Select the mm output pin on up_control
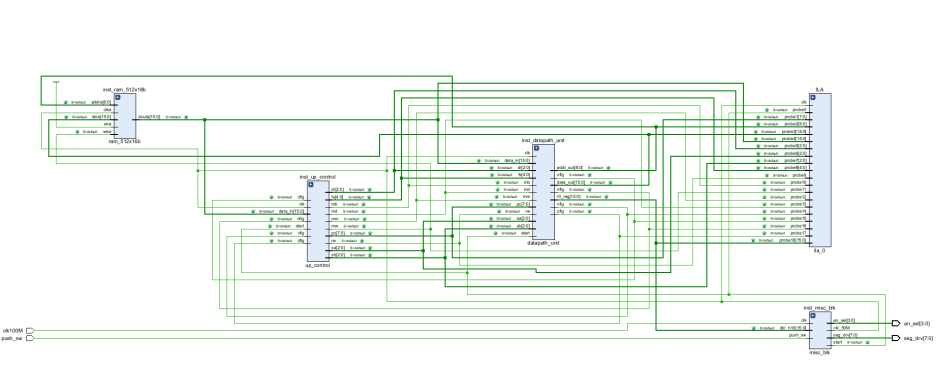 pos(335,219)
